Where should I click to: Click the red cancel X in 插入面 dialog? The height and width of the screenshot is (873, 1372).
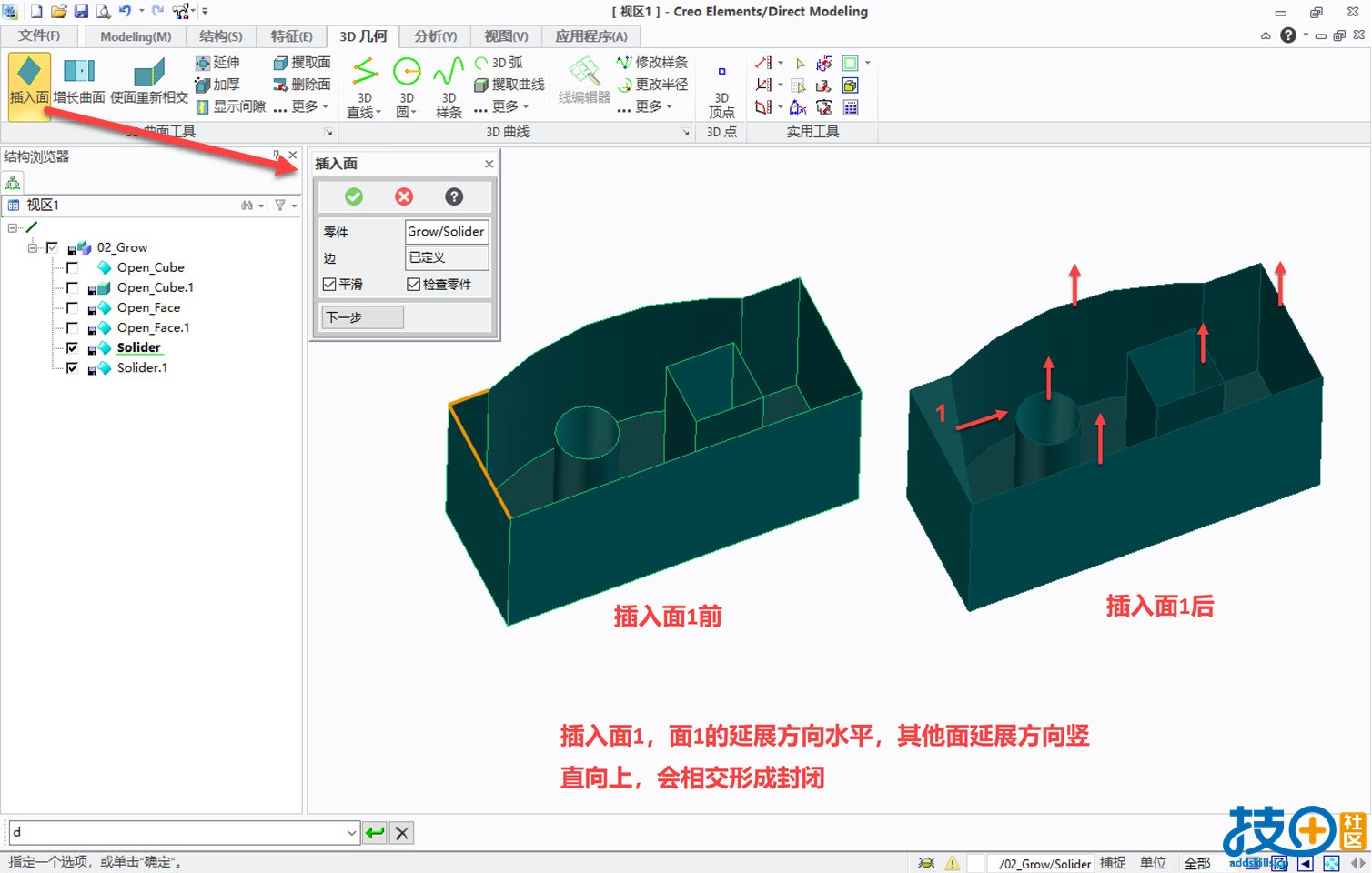click(404, 196)
